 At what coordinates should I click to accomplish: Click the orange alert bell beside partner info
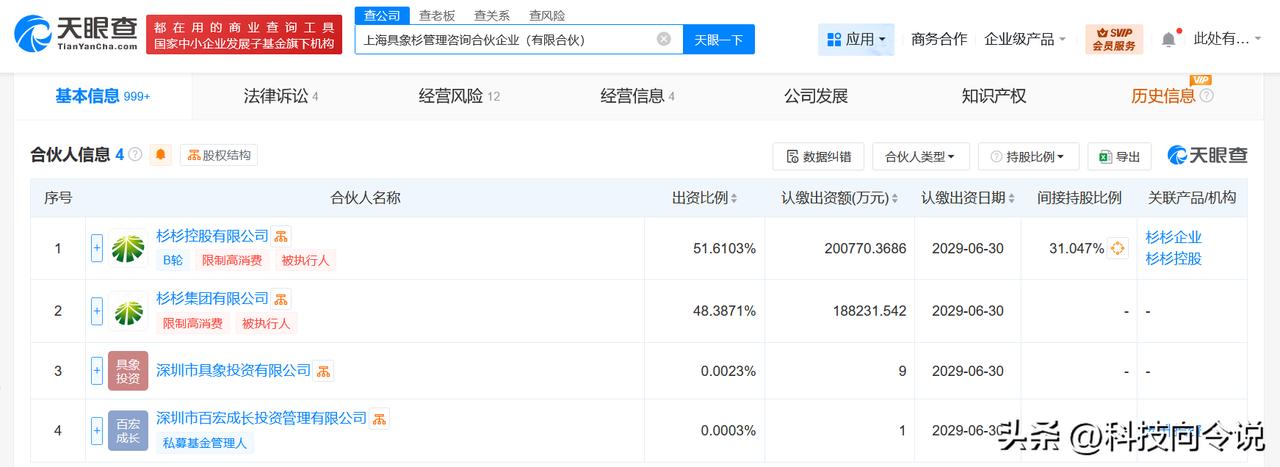(x=161, y=155)
